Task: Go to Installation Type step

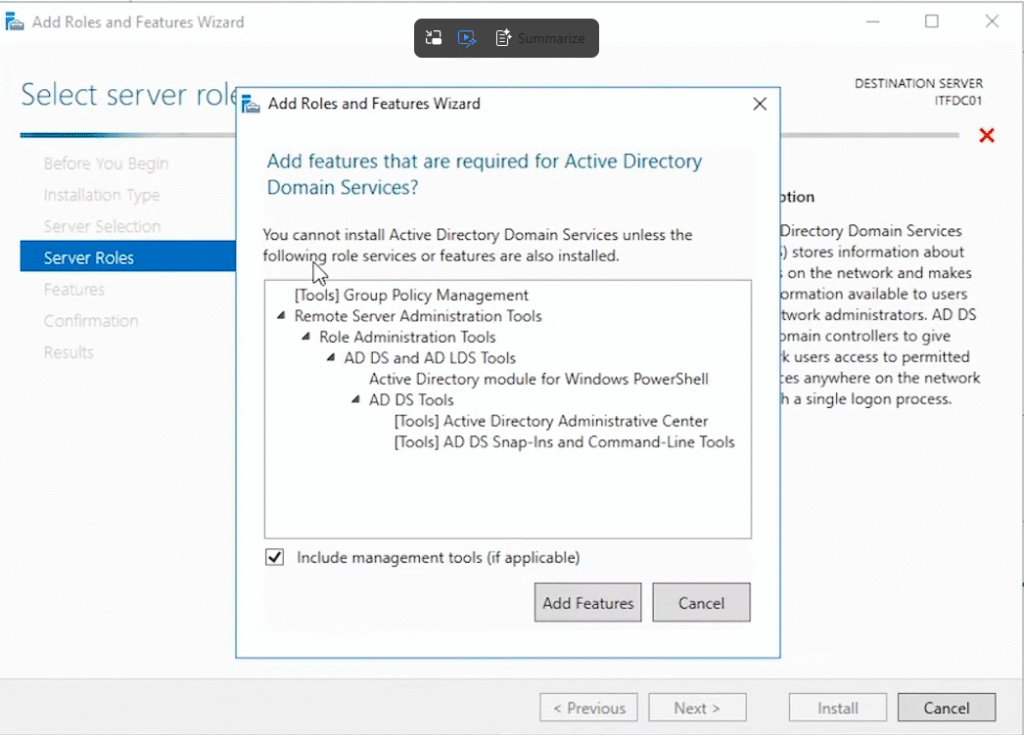Action: [x=102, y=195]
